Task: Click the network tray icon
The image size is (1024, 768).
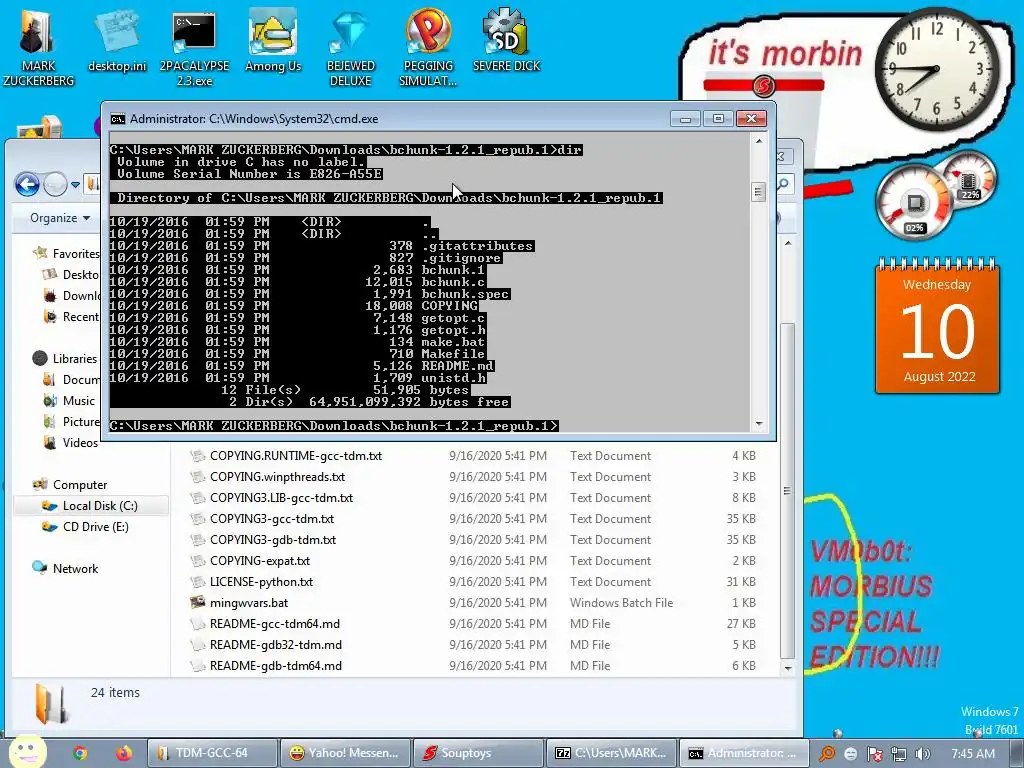Action: tap(899, 754)
